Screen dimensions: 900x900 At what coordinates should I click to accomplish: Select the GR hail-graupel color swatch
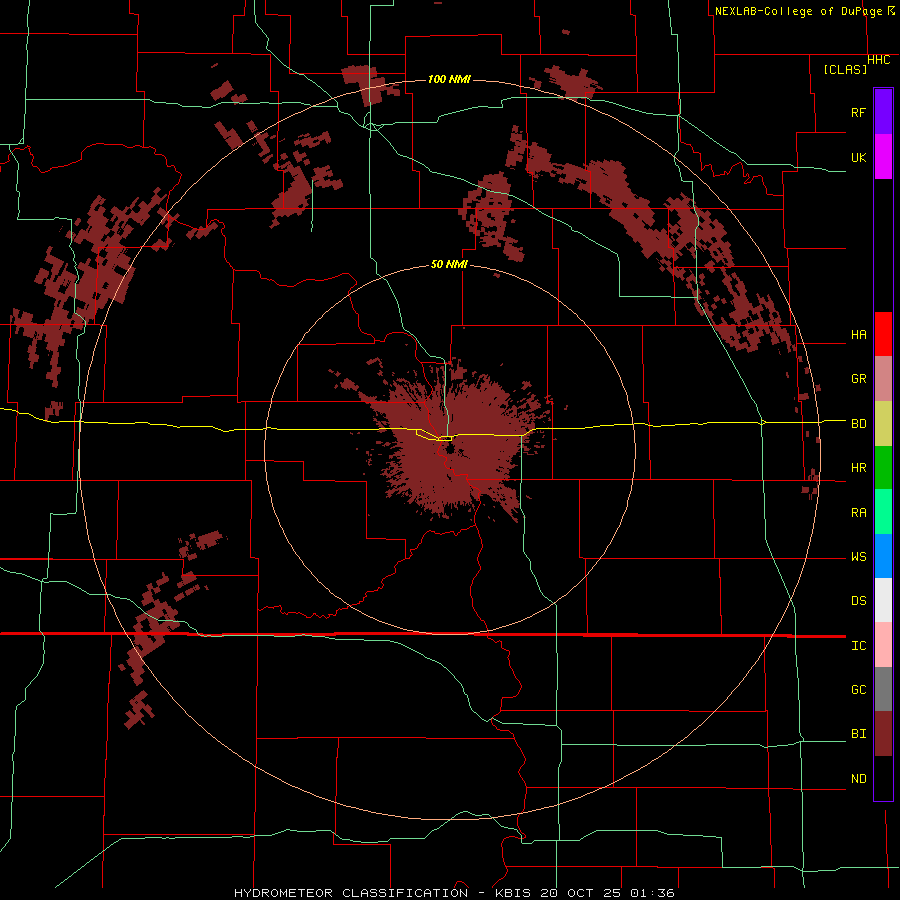pyautogui.click(x=883, y=379)
